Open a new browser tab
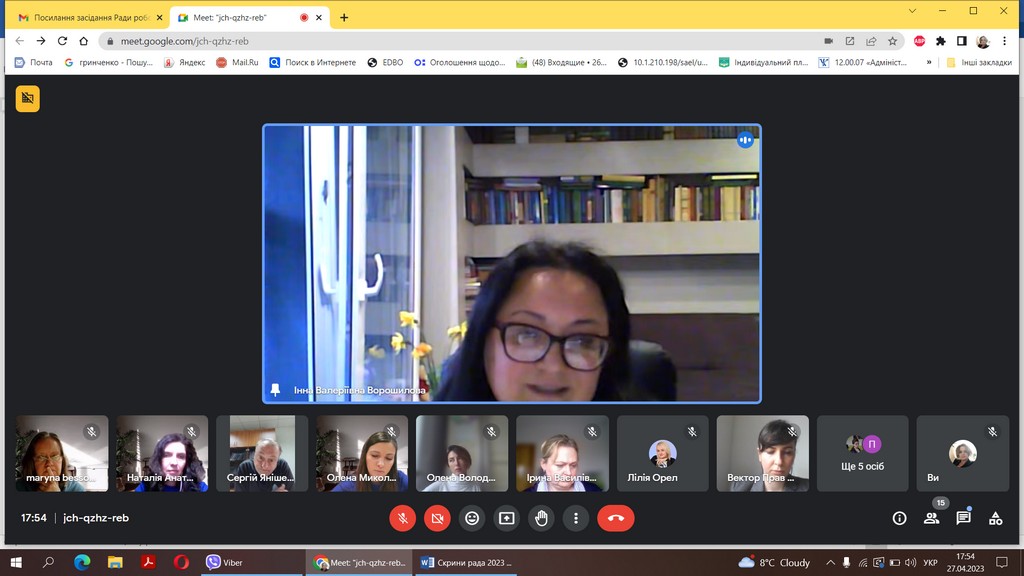 click(344, 17)
